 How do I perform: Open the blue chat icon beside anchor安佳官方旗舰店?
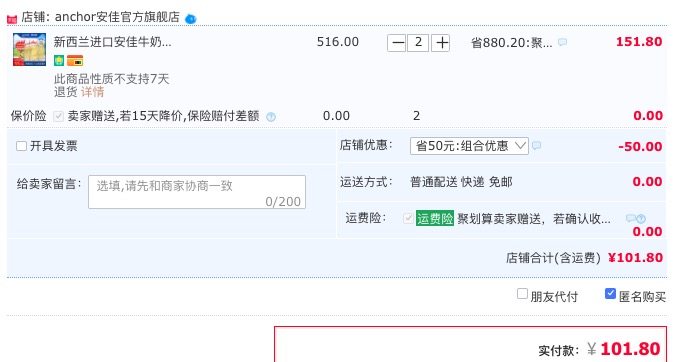point(190,19)
